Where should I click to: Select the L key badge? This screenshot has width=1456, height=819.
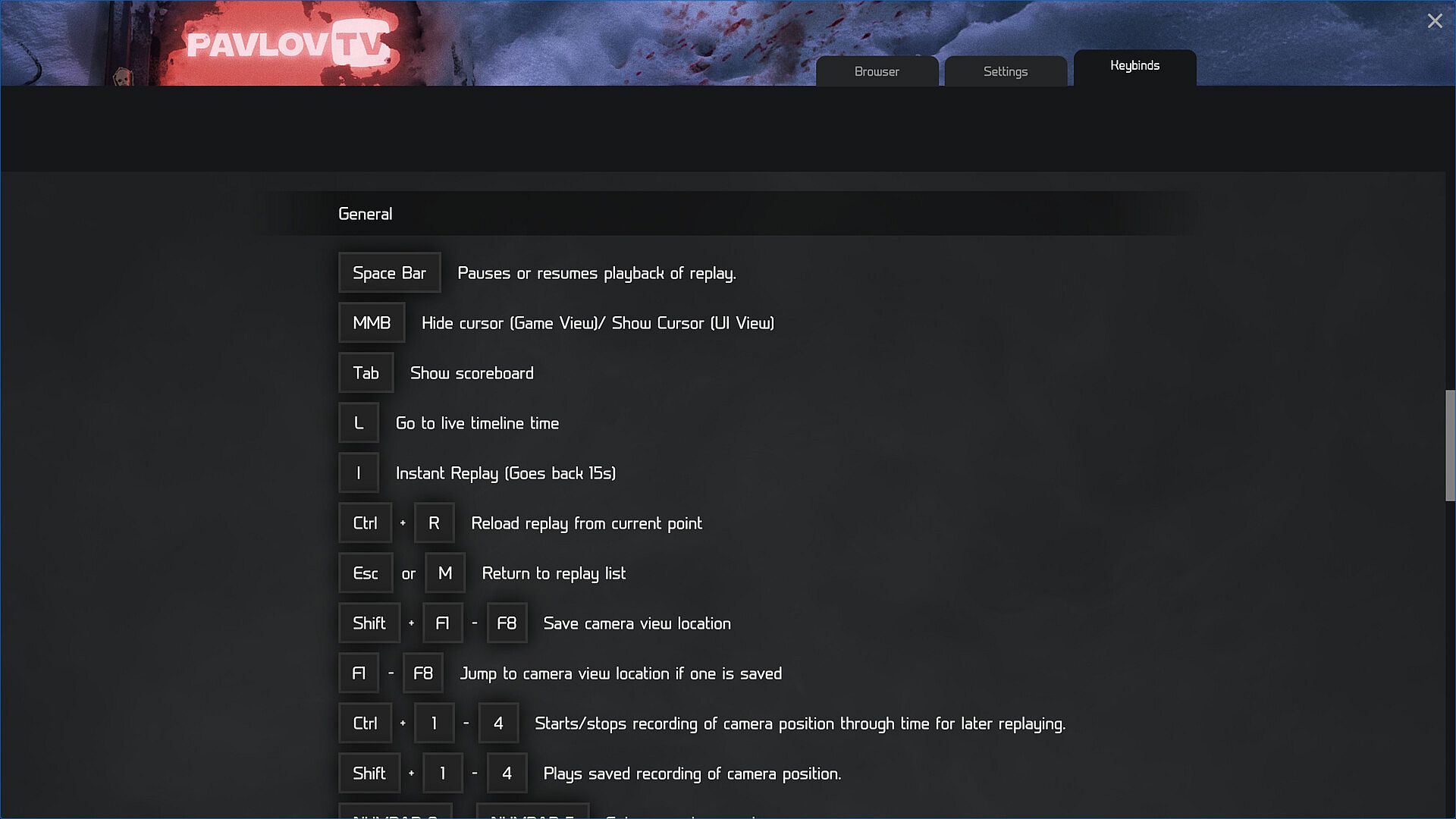[359, 423]
